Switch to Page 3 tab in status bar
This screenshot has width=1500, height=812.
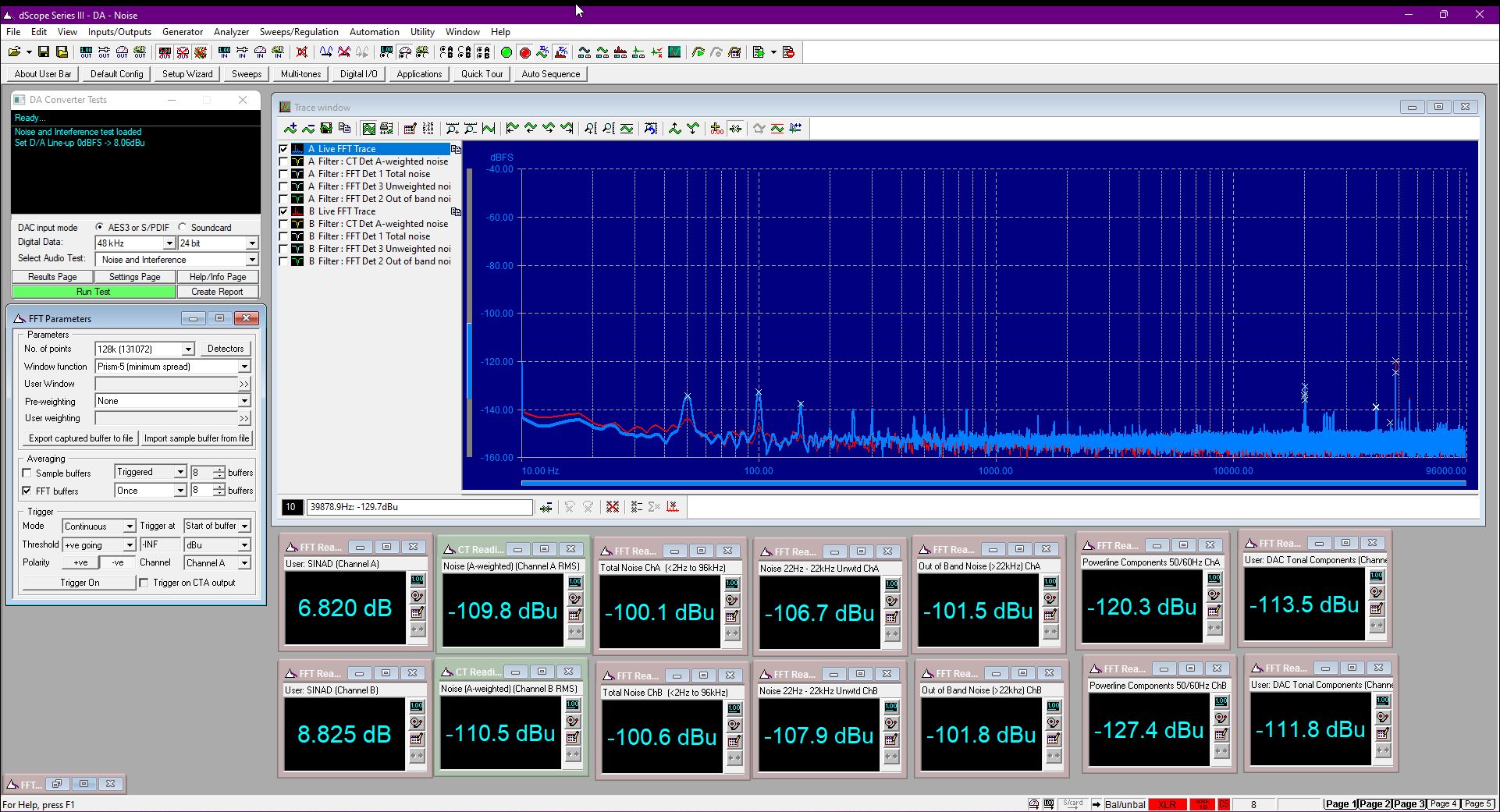click(1409, 803)
